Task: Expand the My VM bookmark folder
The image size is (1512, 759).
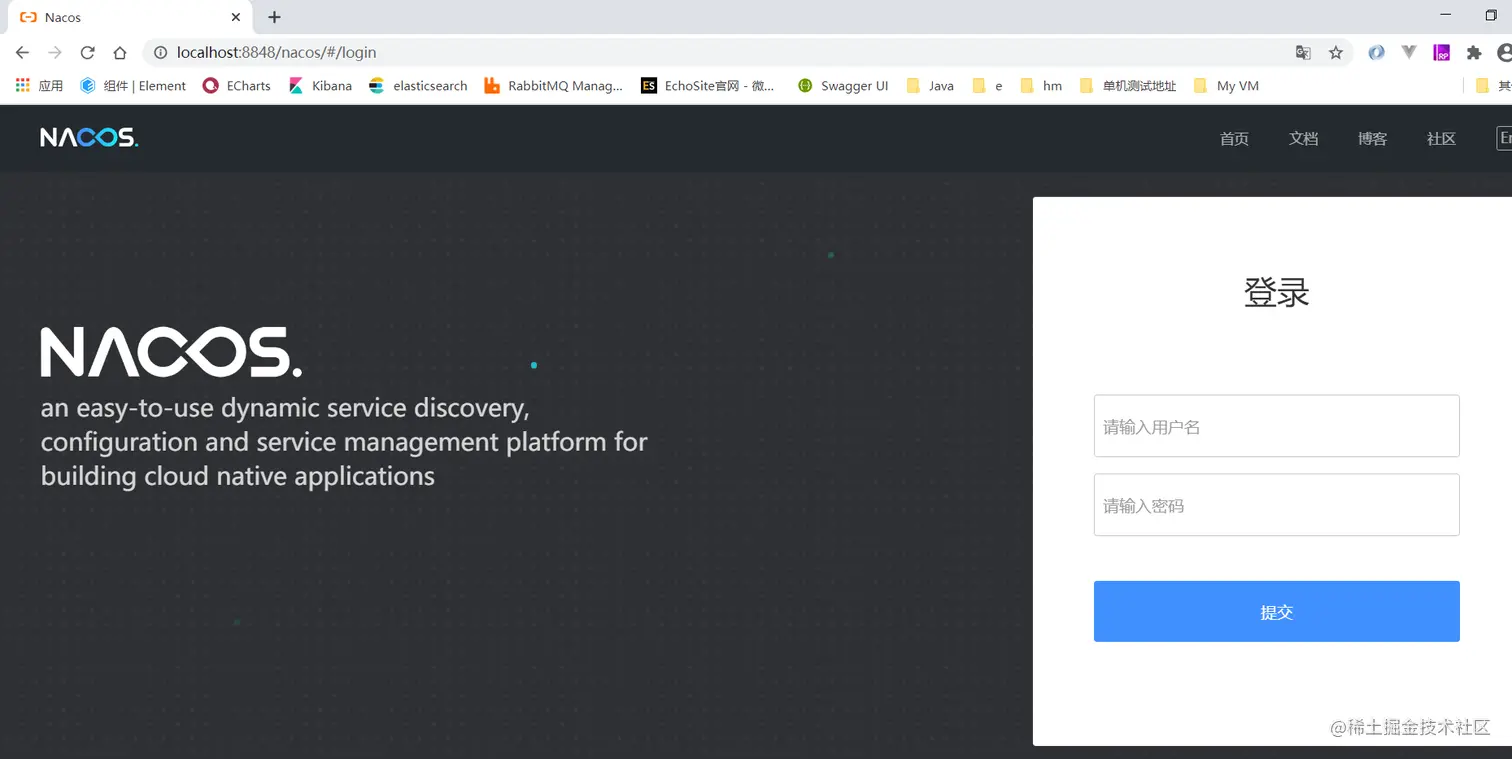Action: (x=1226, y=86)
